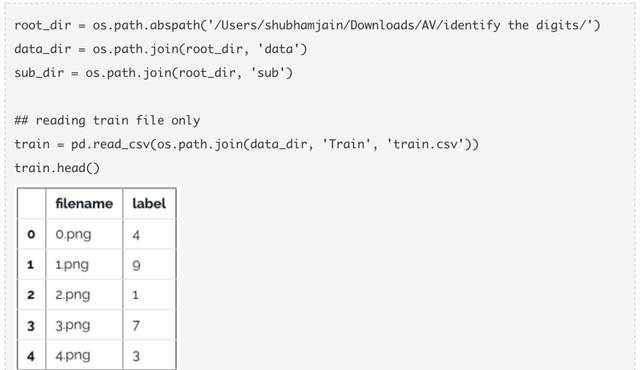640x370 pixels.
Task: Select the label column header
Action: [149, 203]
